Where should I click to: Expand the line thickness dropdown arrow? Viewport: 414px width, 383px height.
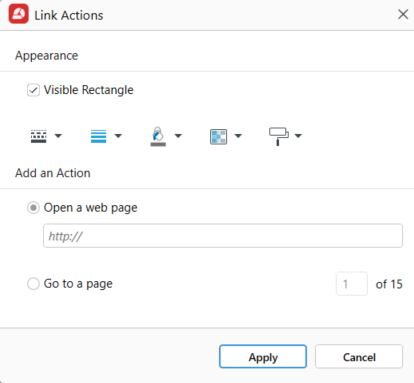118,136
